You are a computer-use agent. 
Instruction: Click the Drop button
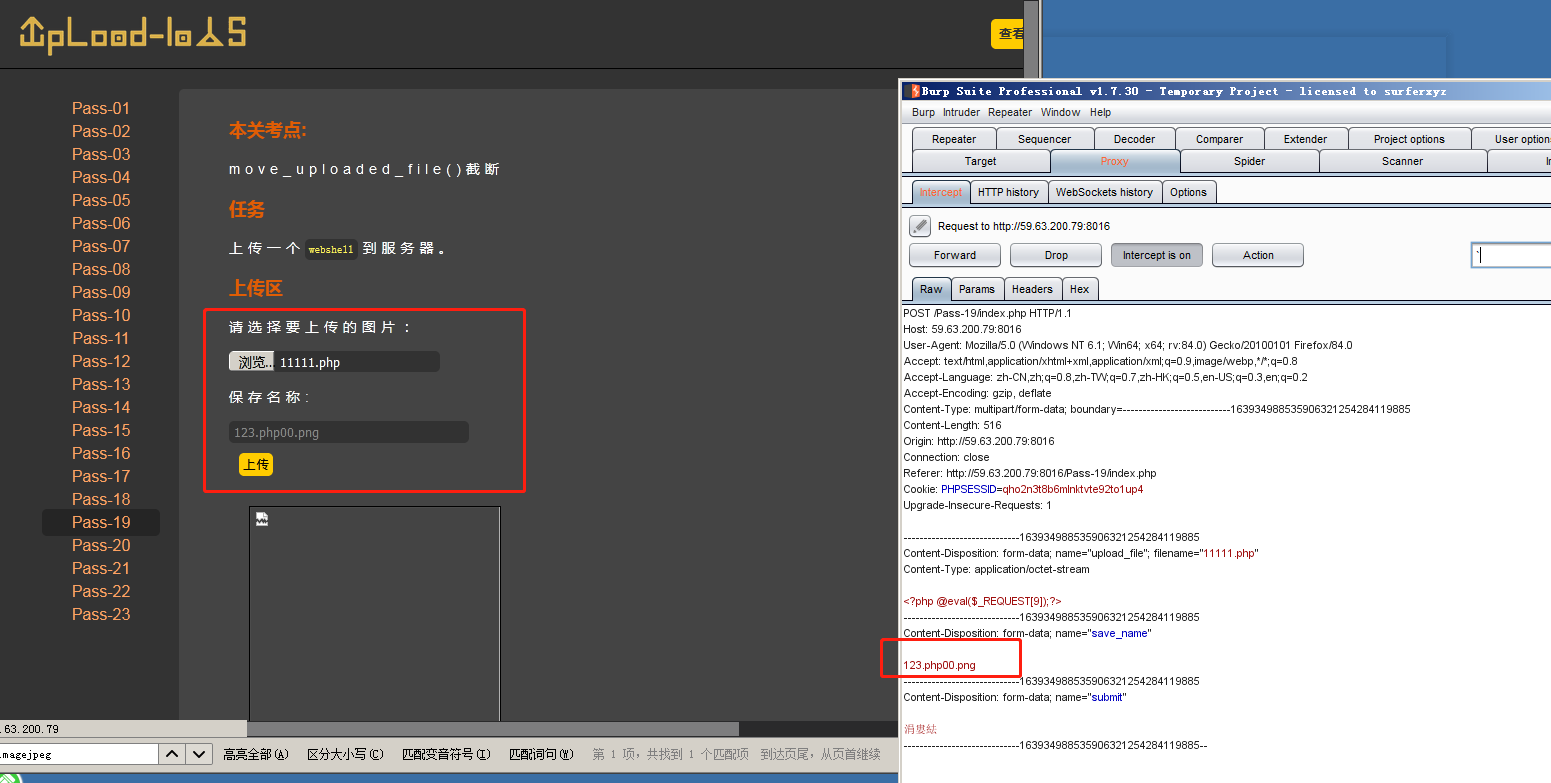click(1056, 255)
